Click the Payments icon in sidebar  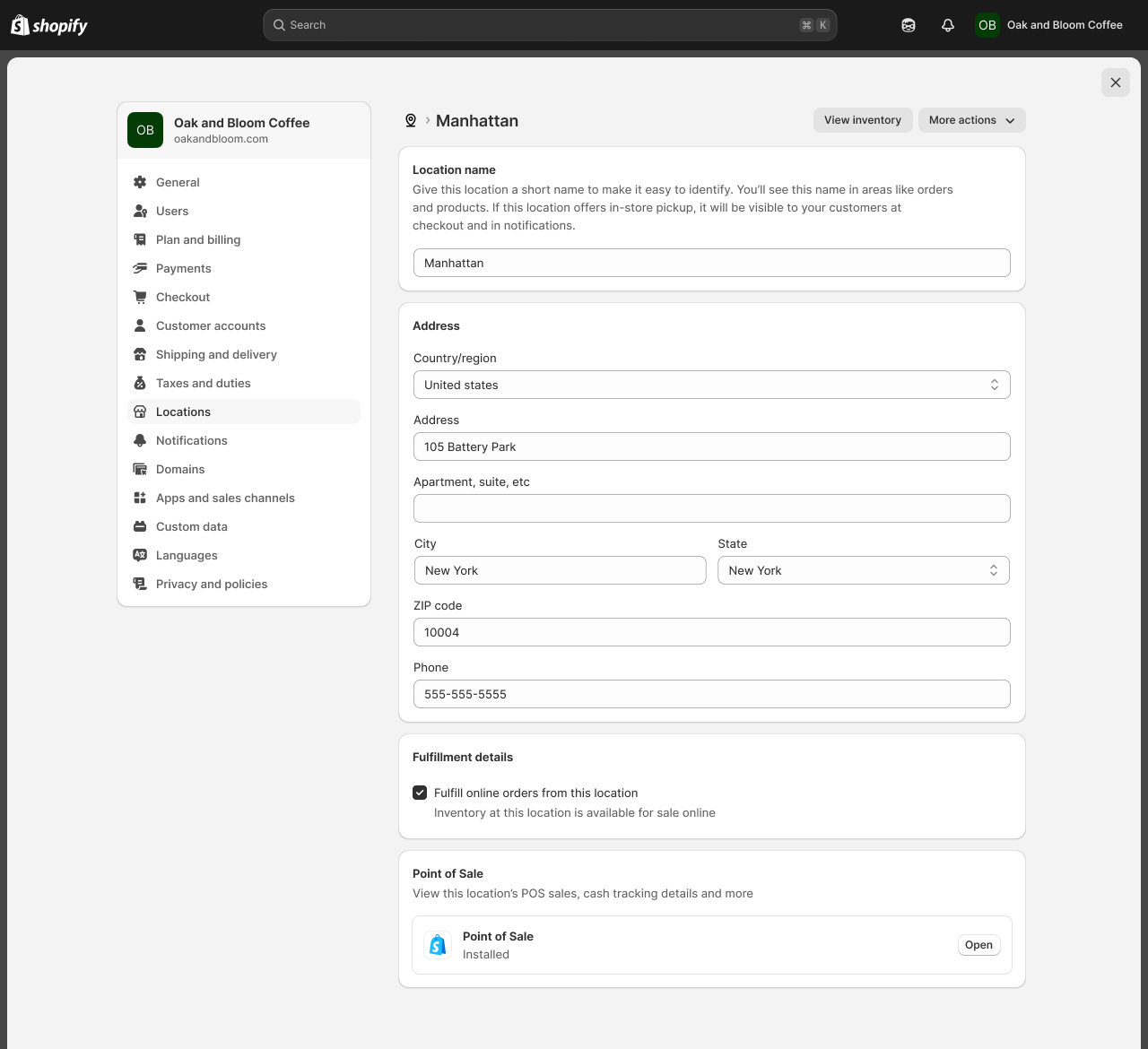tap(140, 268)
